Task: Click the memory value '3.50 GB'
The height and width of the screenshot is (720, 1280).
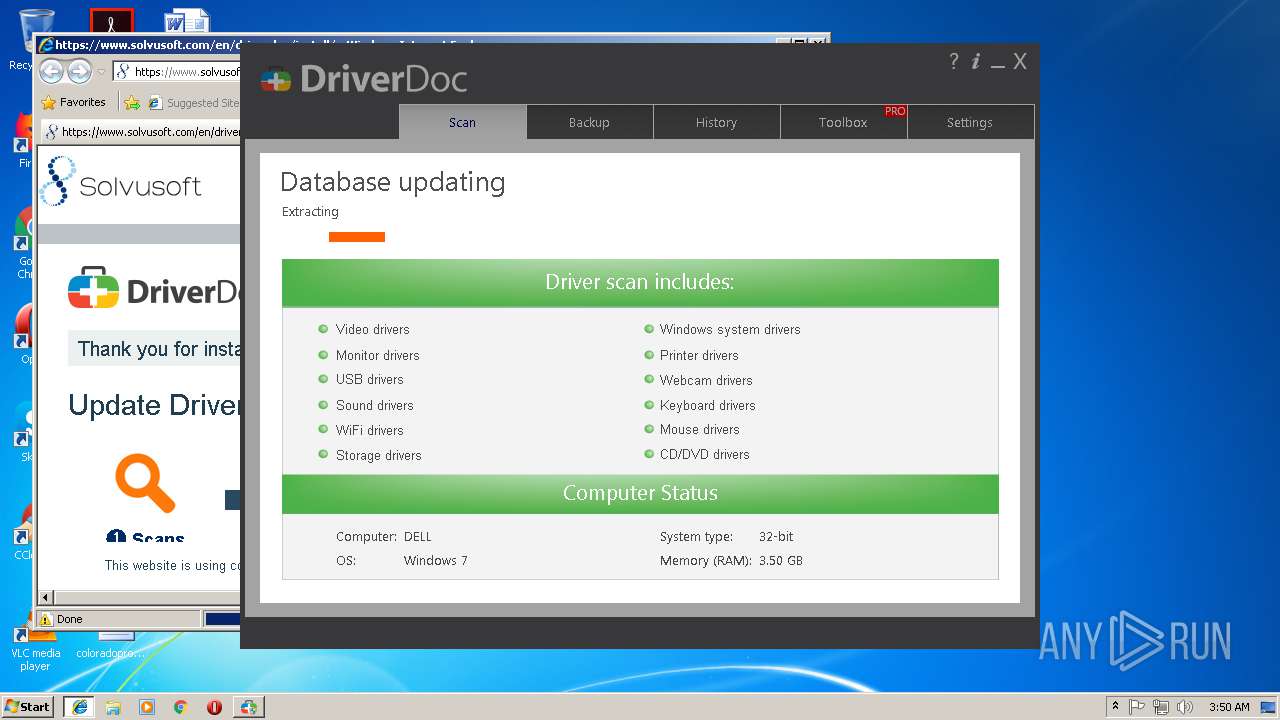Action: (781, 561)
